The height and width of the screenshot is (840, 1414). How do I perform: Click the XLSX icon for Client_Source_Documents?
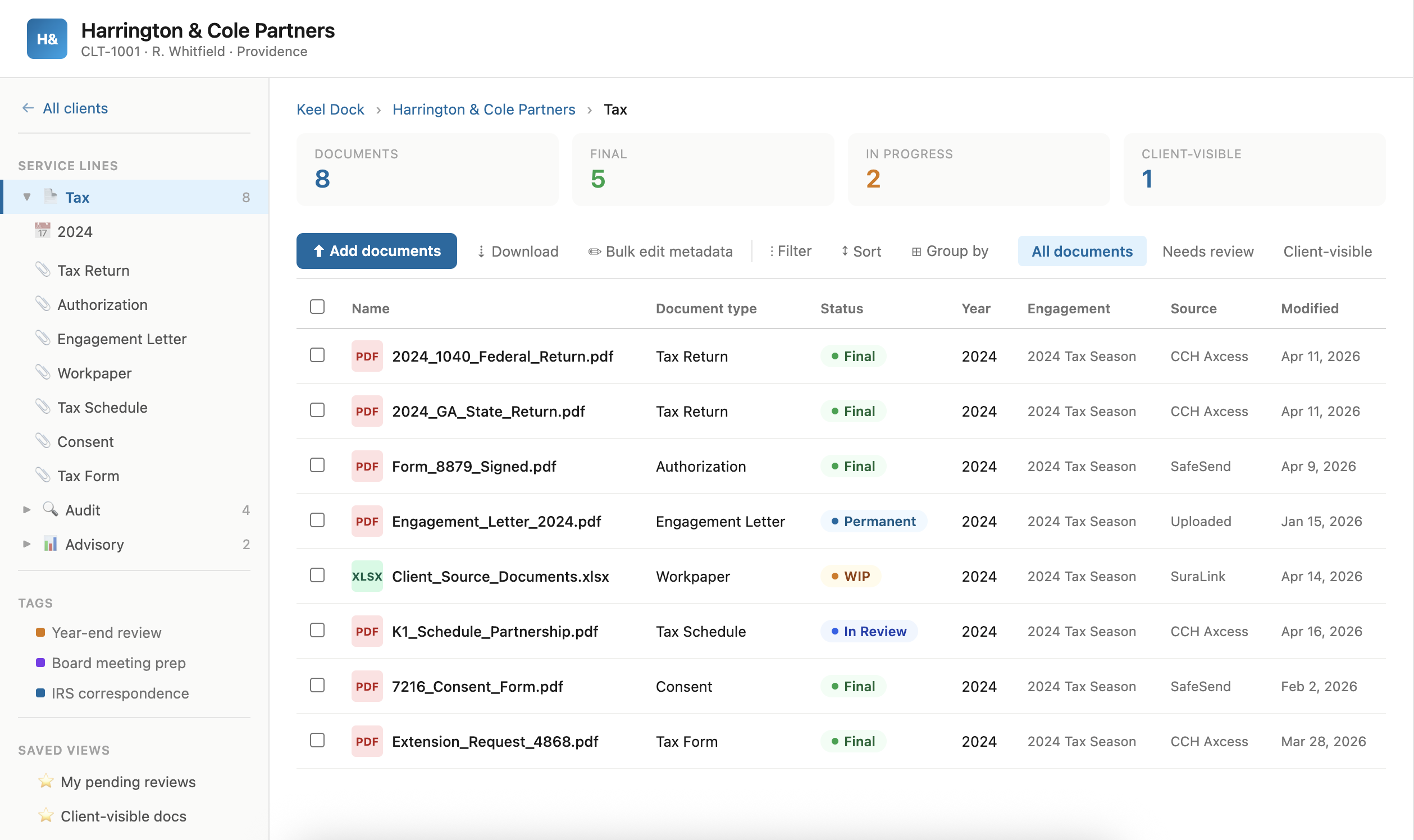click(367, 576)
